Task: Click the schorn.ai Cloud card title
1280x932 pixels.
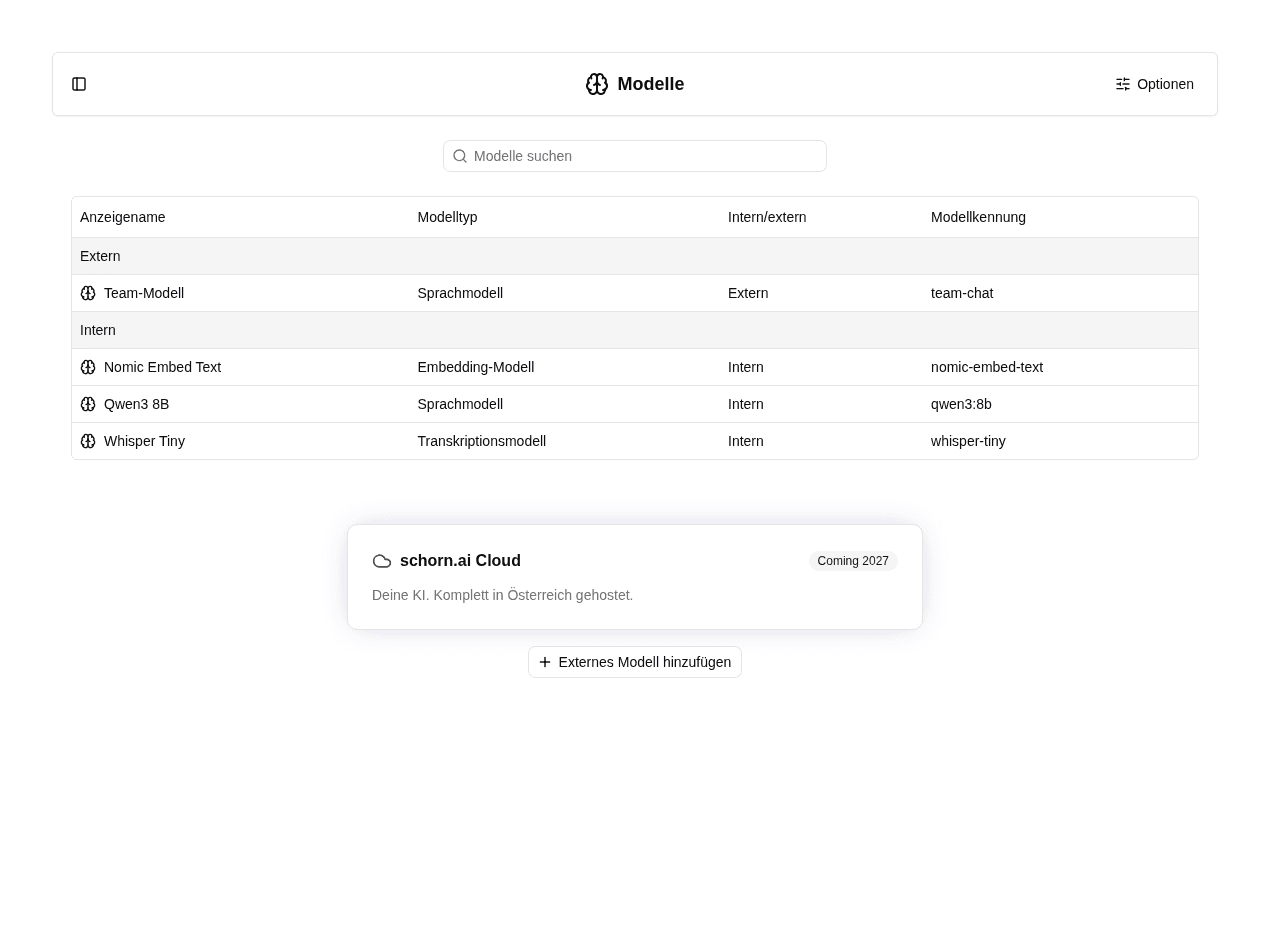Action: 460,561
